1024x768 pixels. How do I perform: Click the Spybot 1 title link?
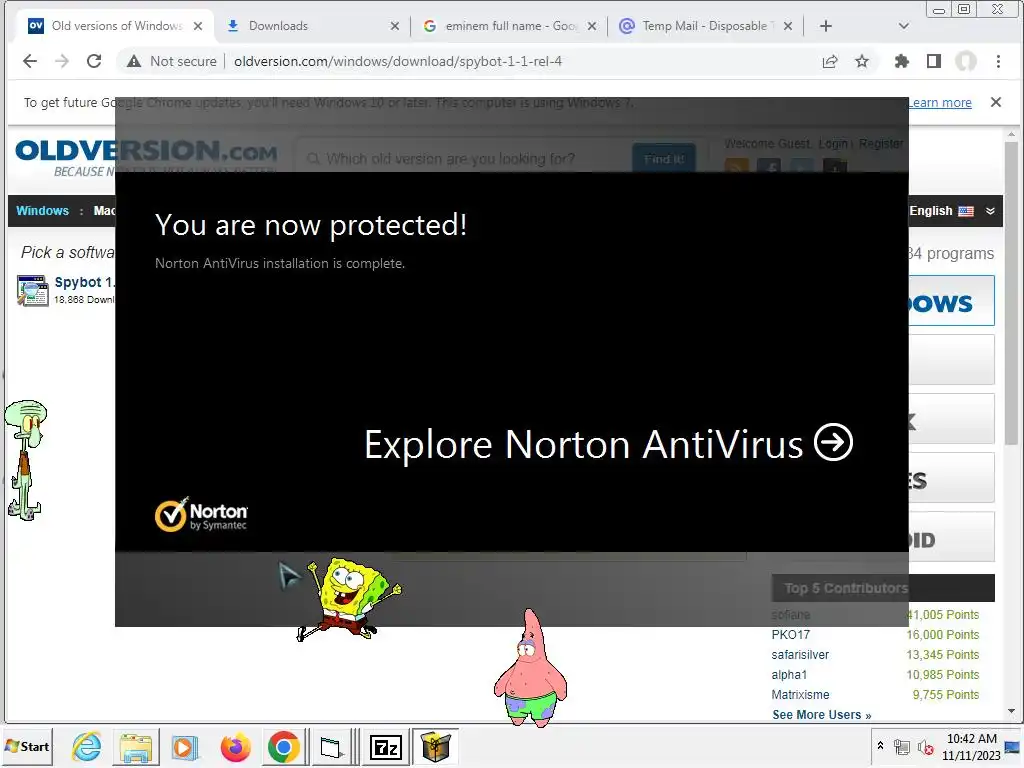click(84, 282)
